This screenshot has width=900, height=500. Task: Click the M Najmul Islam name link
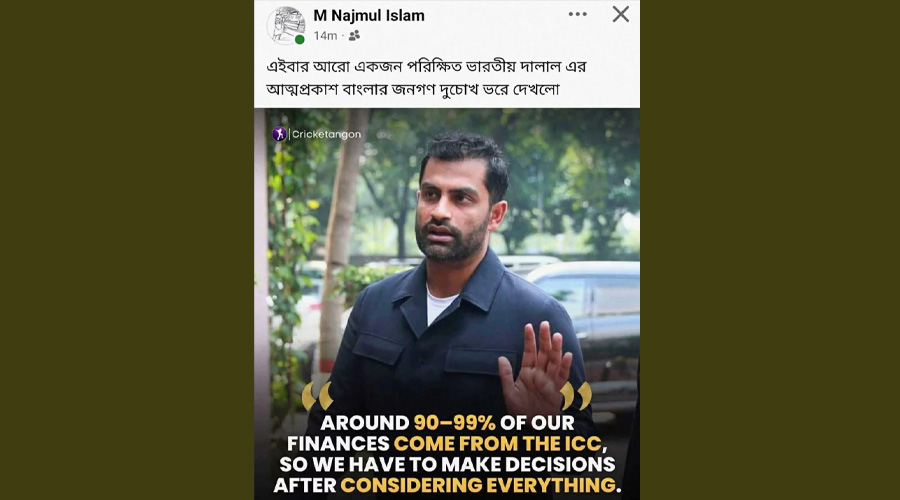[x=369, y=15]
